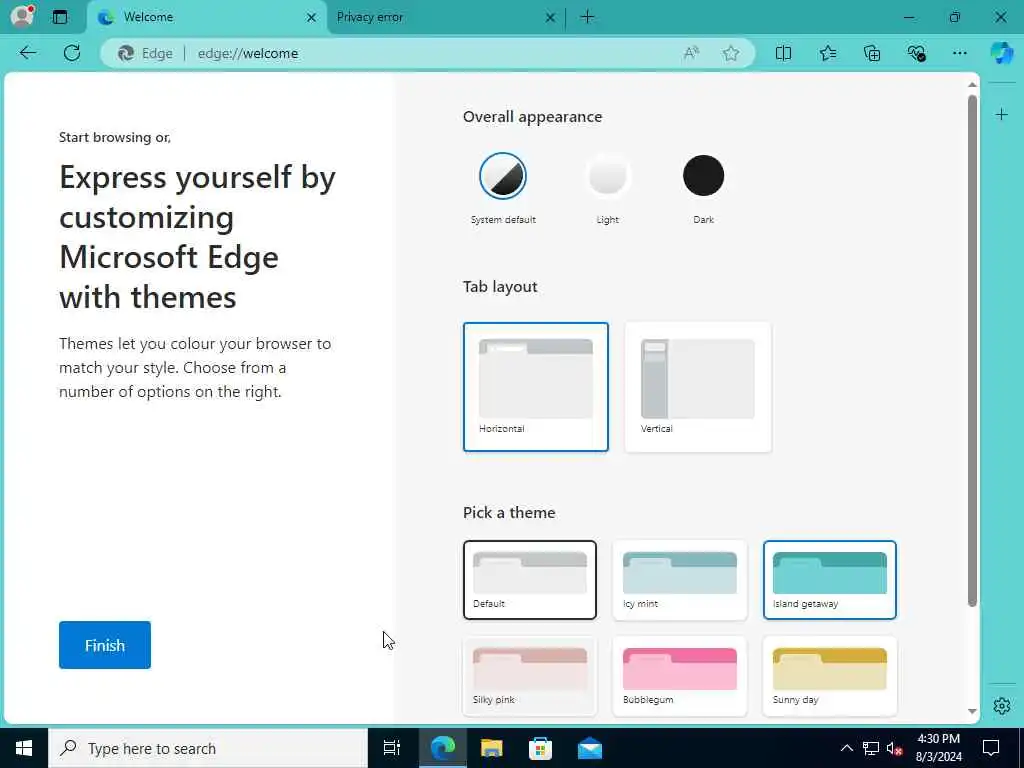The height and width of the screenshot is (768, 1024).
Task: Go back with the back arrow
Action: pos(28,53)
